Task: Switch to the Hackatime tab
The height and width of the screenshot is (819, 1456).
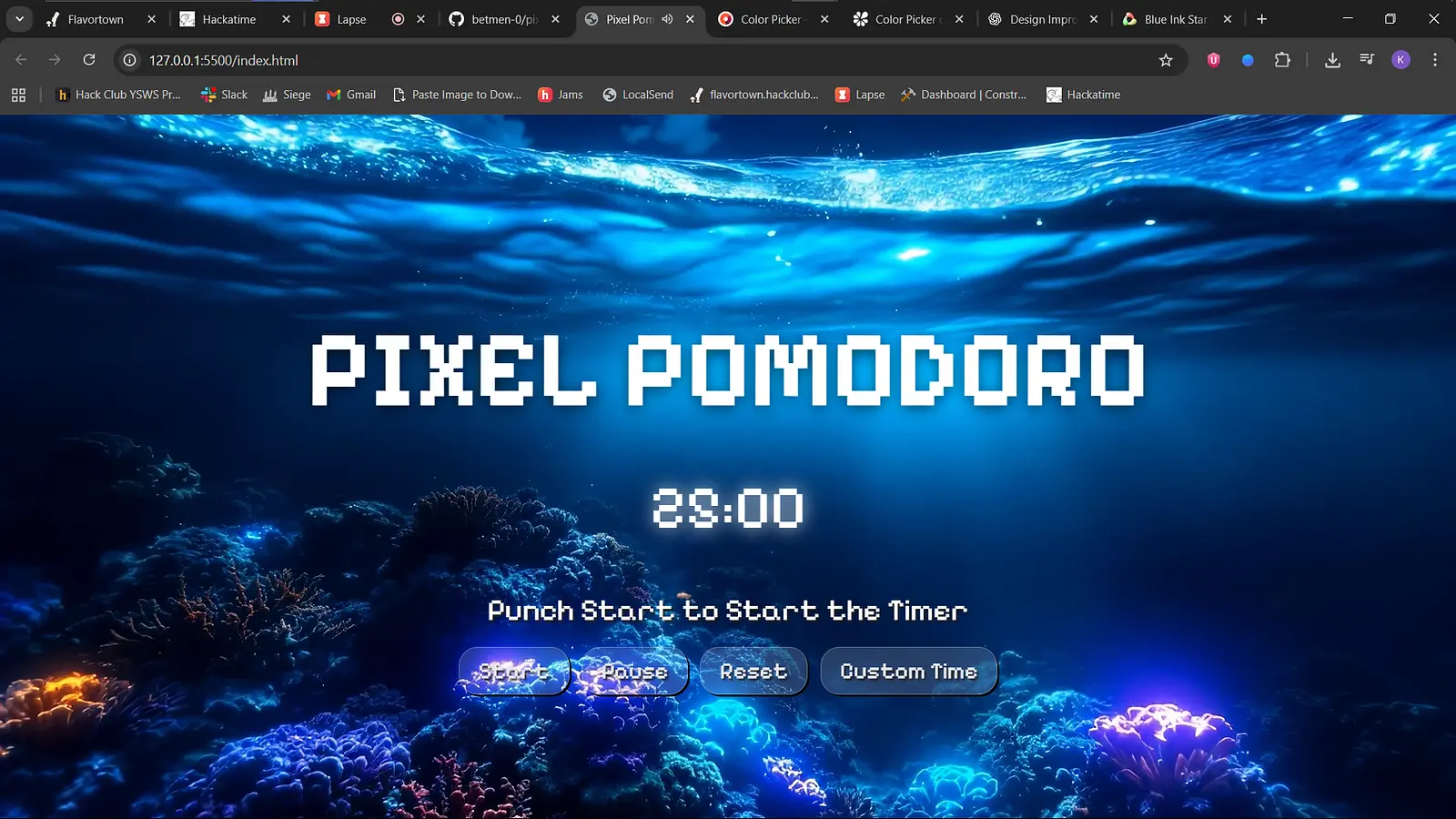Action: click(227, 18)
